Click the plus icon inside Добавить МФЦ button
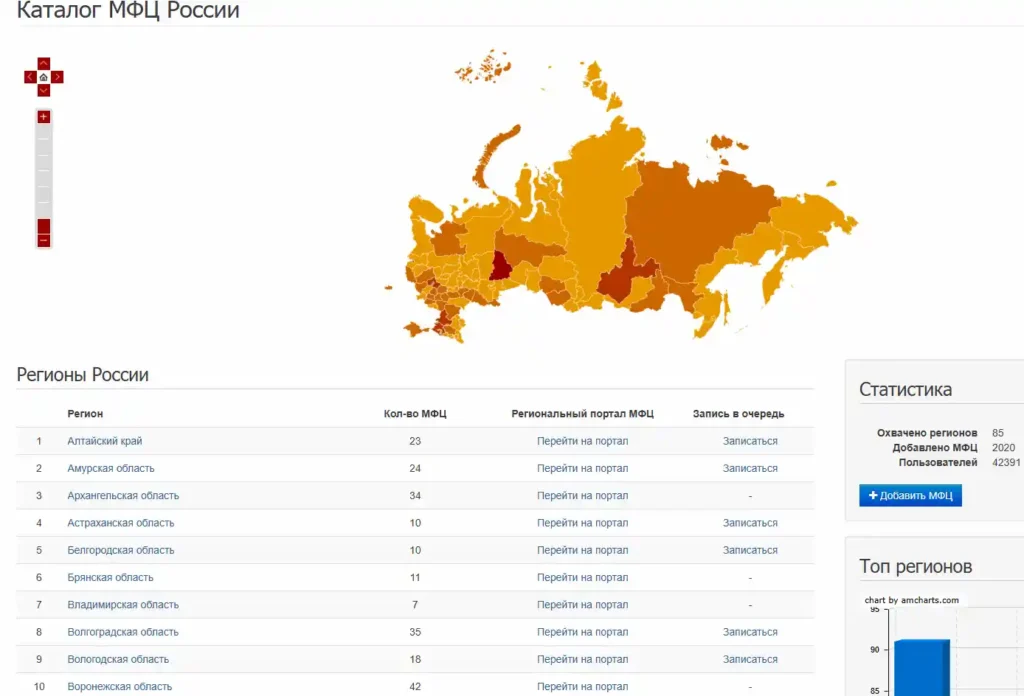This screenshot has height=696, width=1024. pyautogui.click(x=876, y=495)
